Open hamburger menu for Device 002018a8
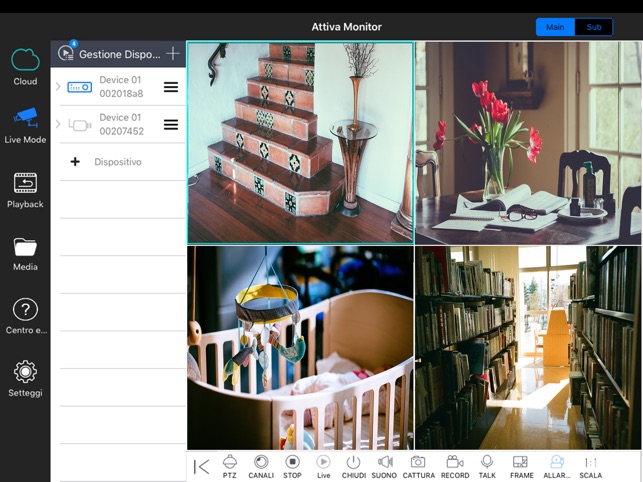Screen dimensions: 643x482 171,87
